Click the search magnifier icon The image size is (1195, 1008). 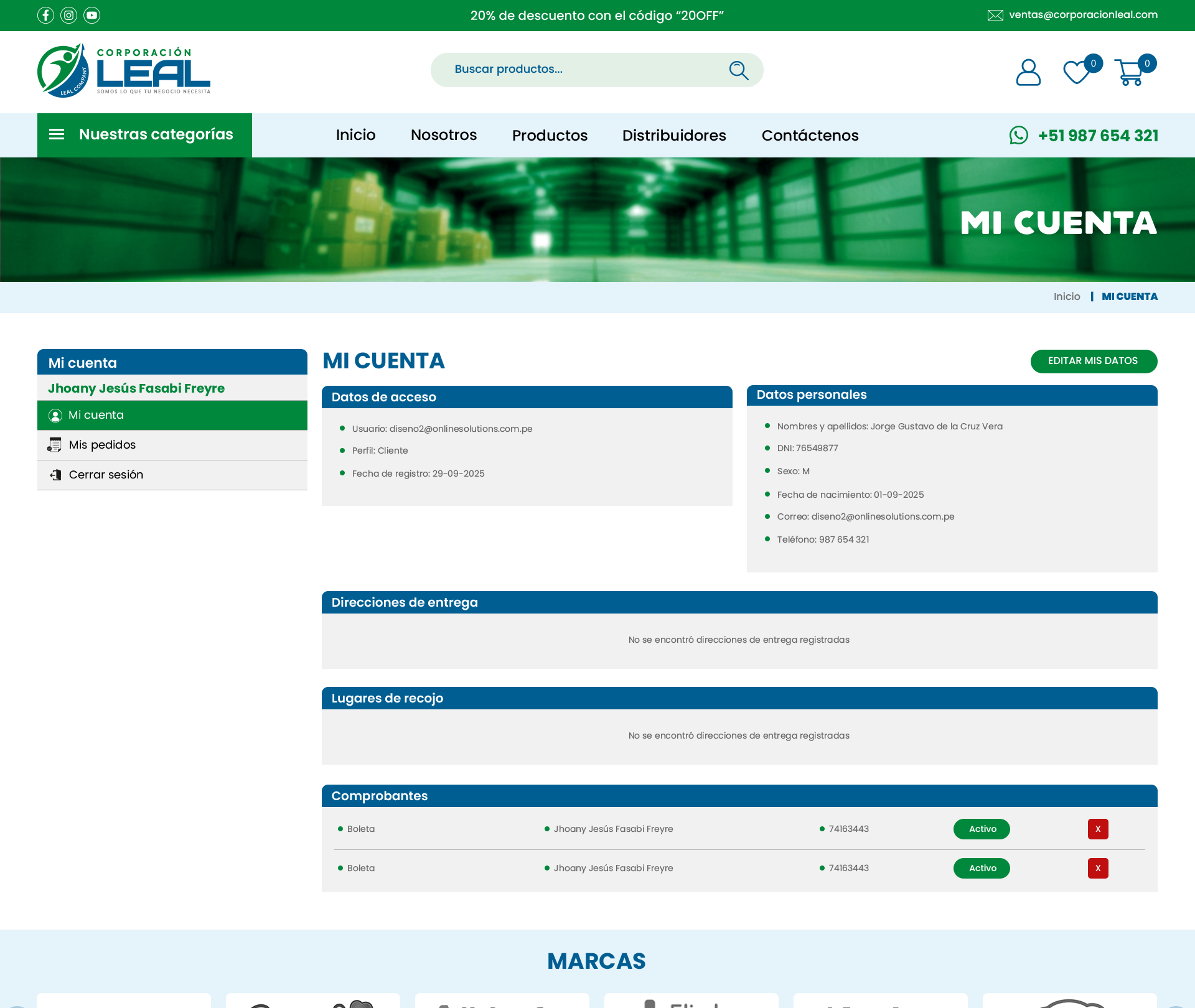click(738, 70)
